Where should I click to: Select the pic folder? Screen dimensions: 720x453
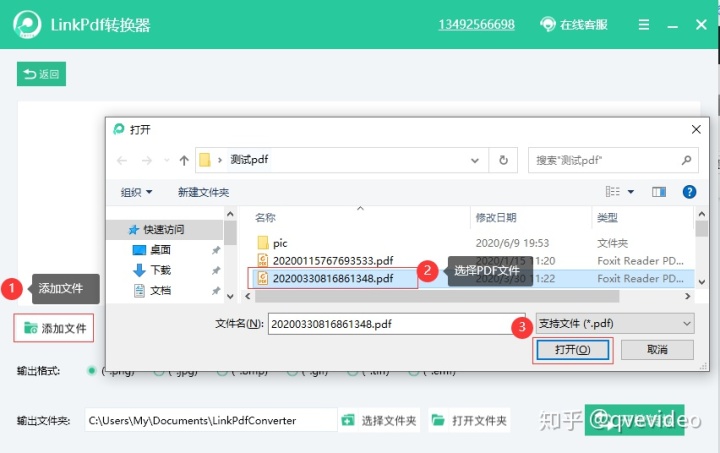[x=280, y=243]
